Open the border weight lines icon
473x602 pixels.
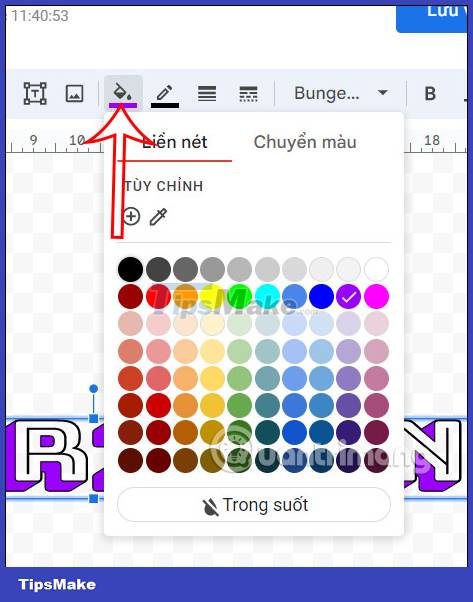click(207, 94)
